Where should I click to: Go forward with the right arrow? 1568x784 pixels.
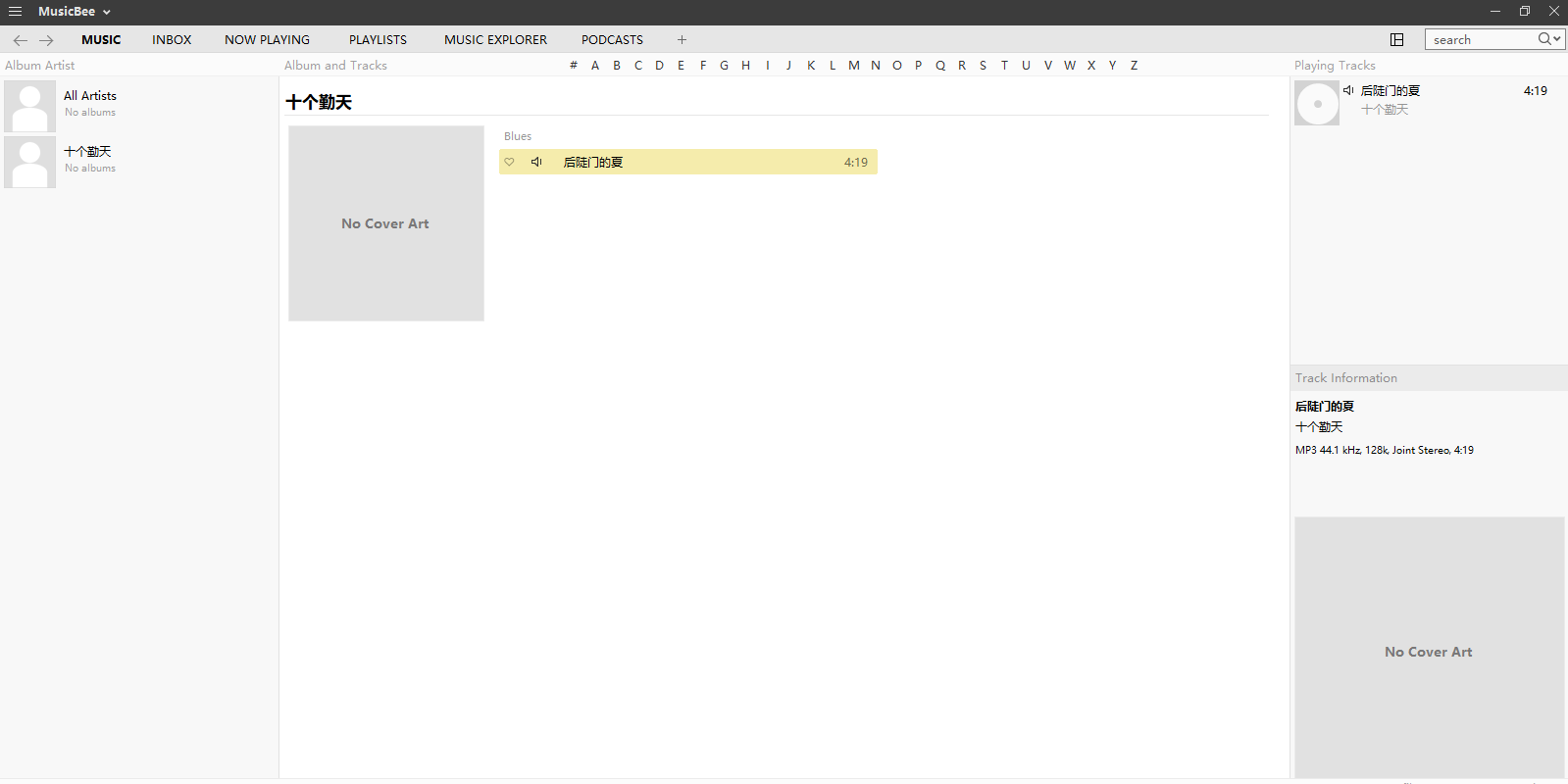tap(46, 40)
